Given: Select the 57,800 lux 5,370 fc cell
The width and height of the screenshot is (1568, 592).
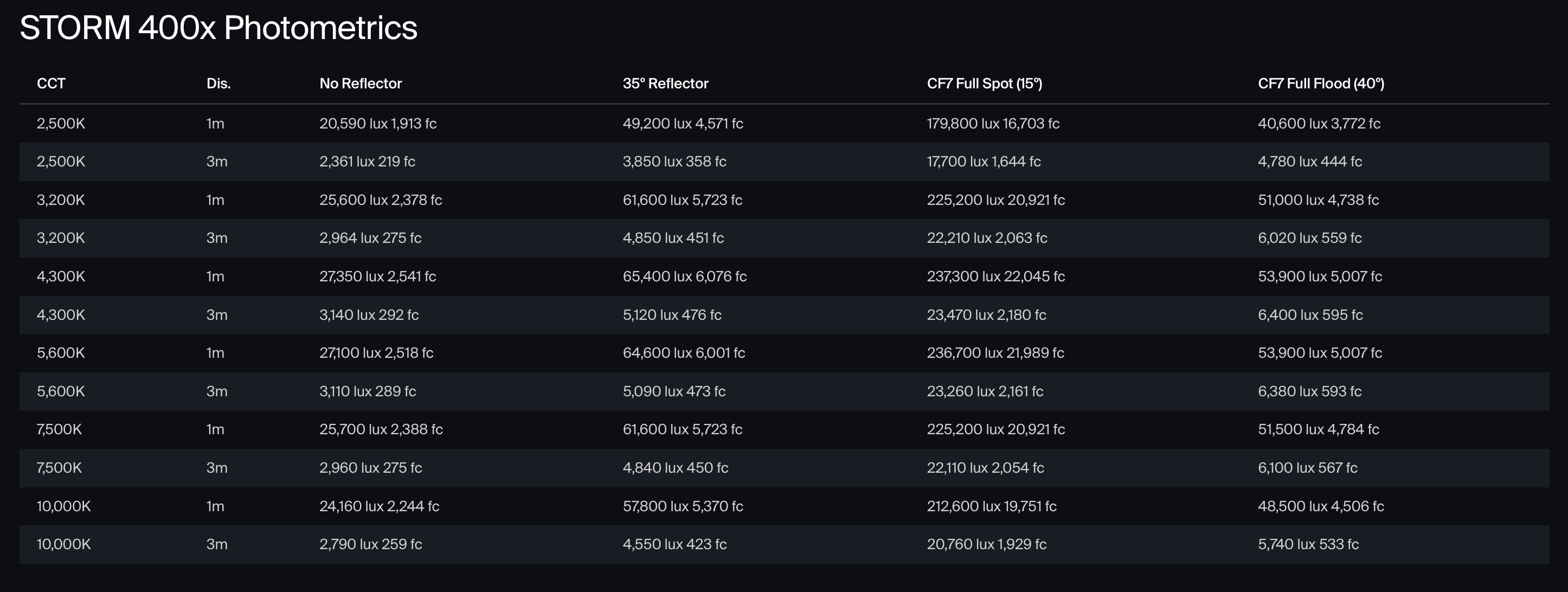Looking at the screenshot, I should tap(683, 506).
